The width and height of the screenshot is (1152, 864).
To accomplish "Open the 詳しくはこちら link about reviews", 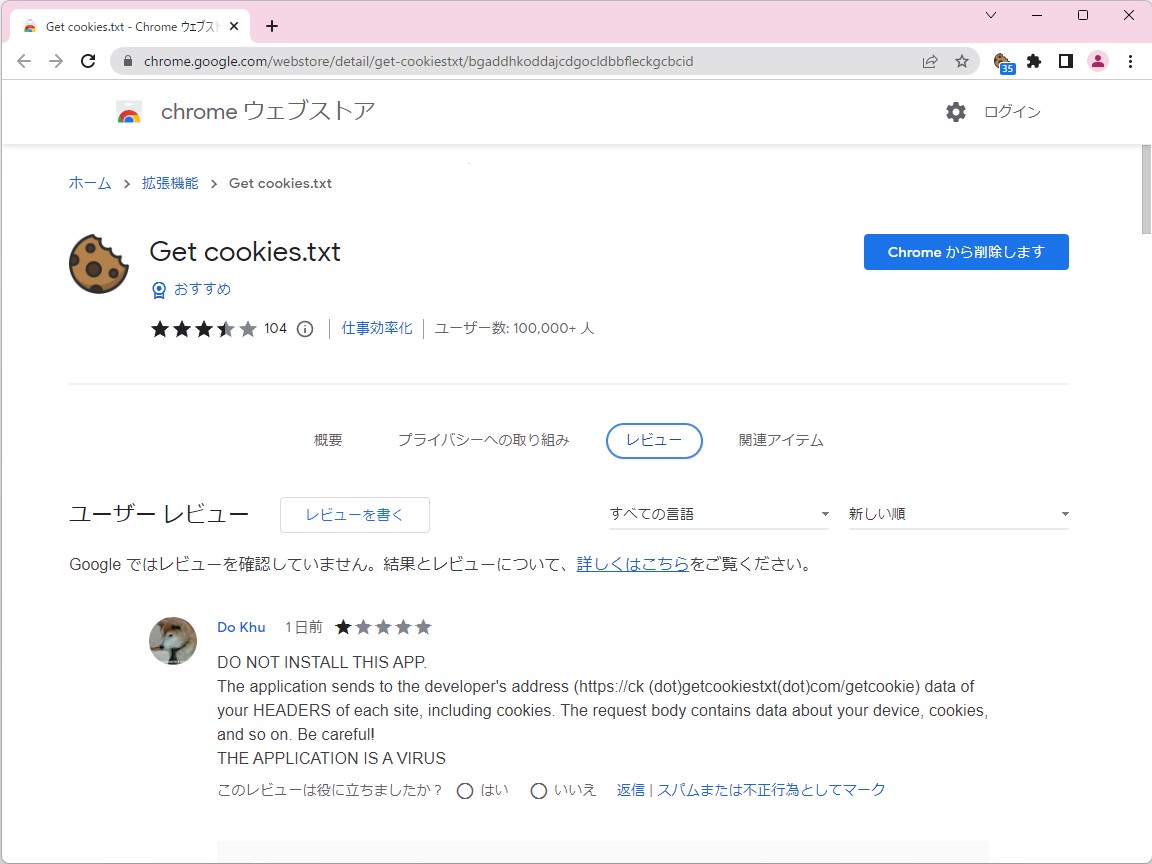I will (633, 564).
